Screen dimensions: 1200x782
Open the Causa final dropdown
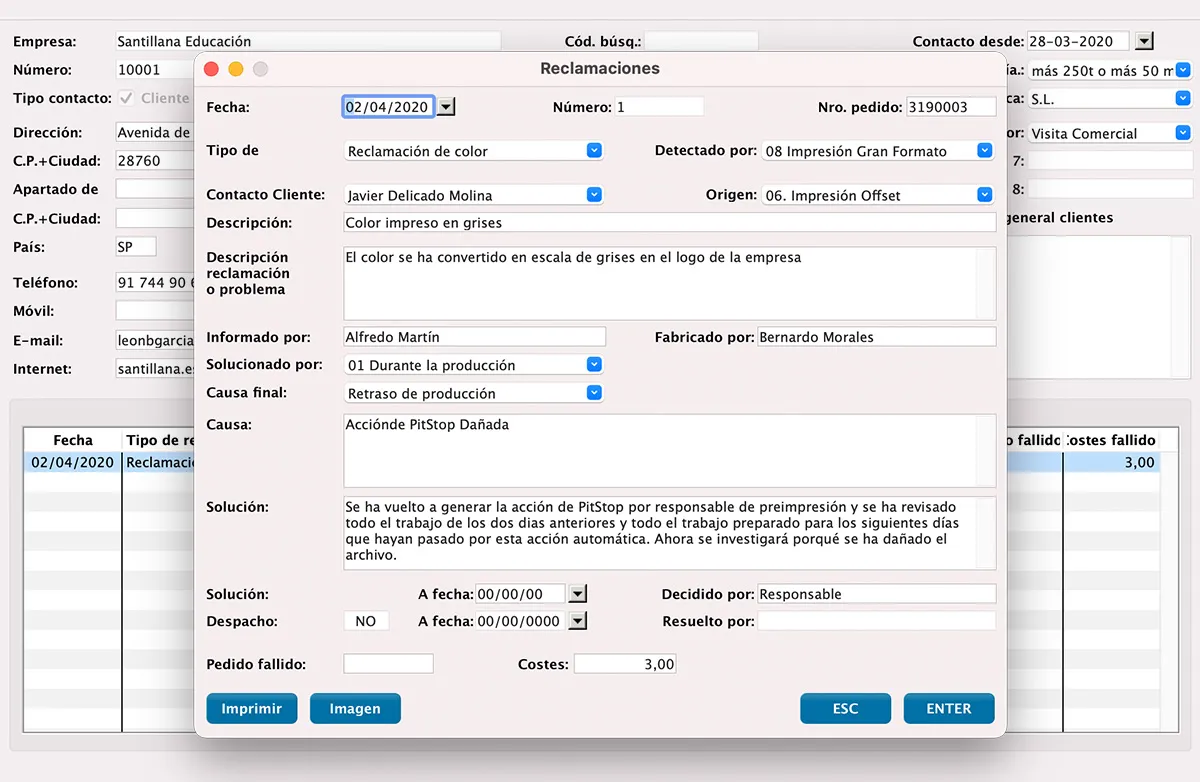[x=594, y=393]
